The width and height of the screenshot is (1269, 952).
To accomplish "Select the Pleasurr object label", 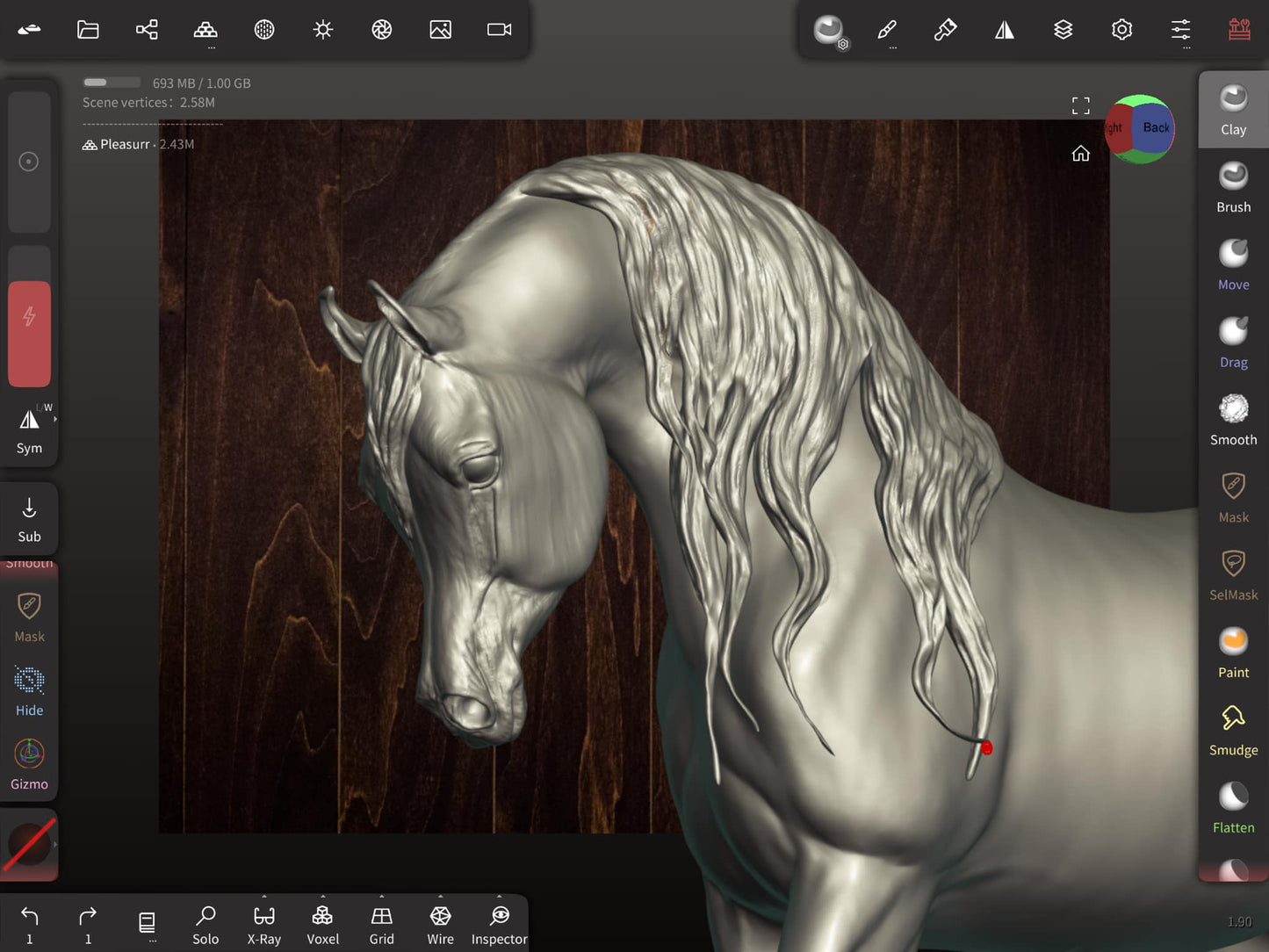I will pyautogui.click(x=125, y=144).
